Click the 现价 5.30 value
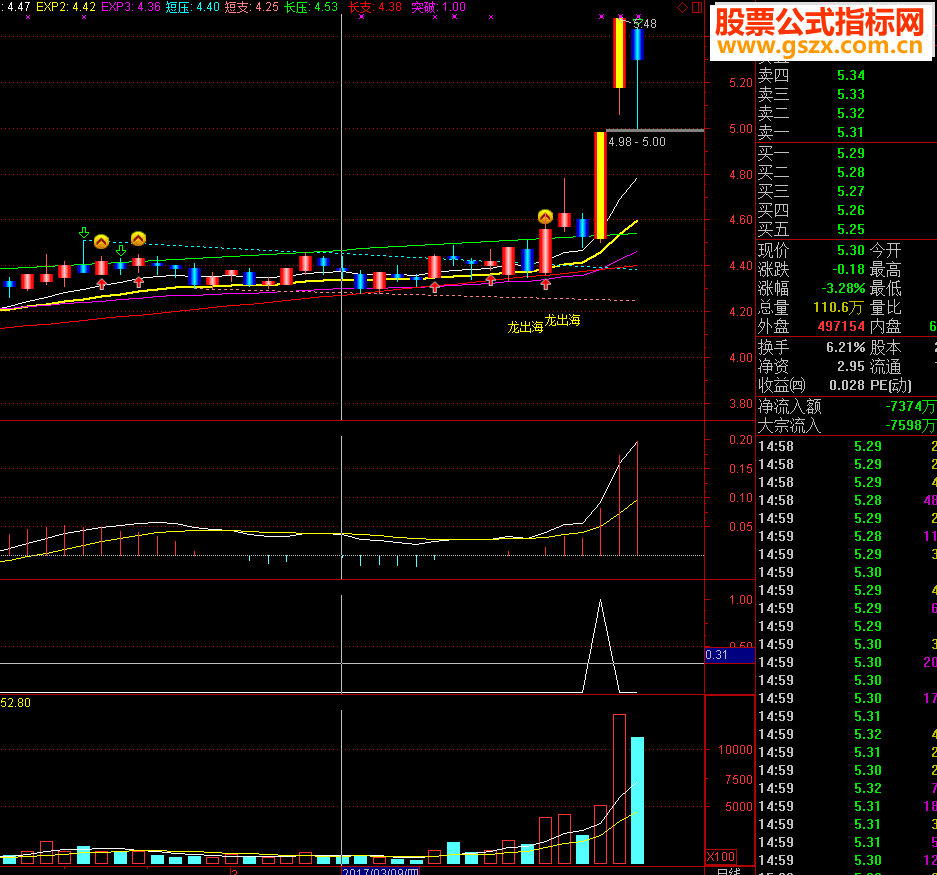This screenshot has height=875, width=937. click(x=851, y=250)
